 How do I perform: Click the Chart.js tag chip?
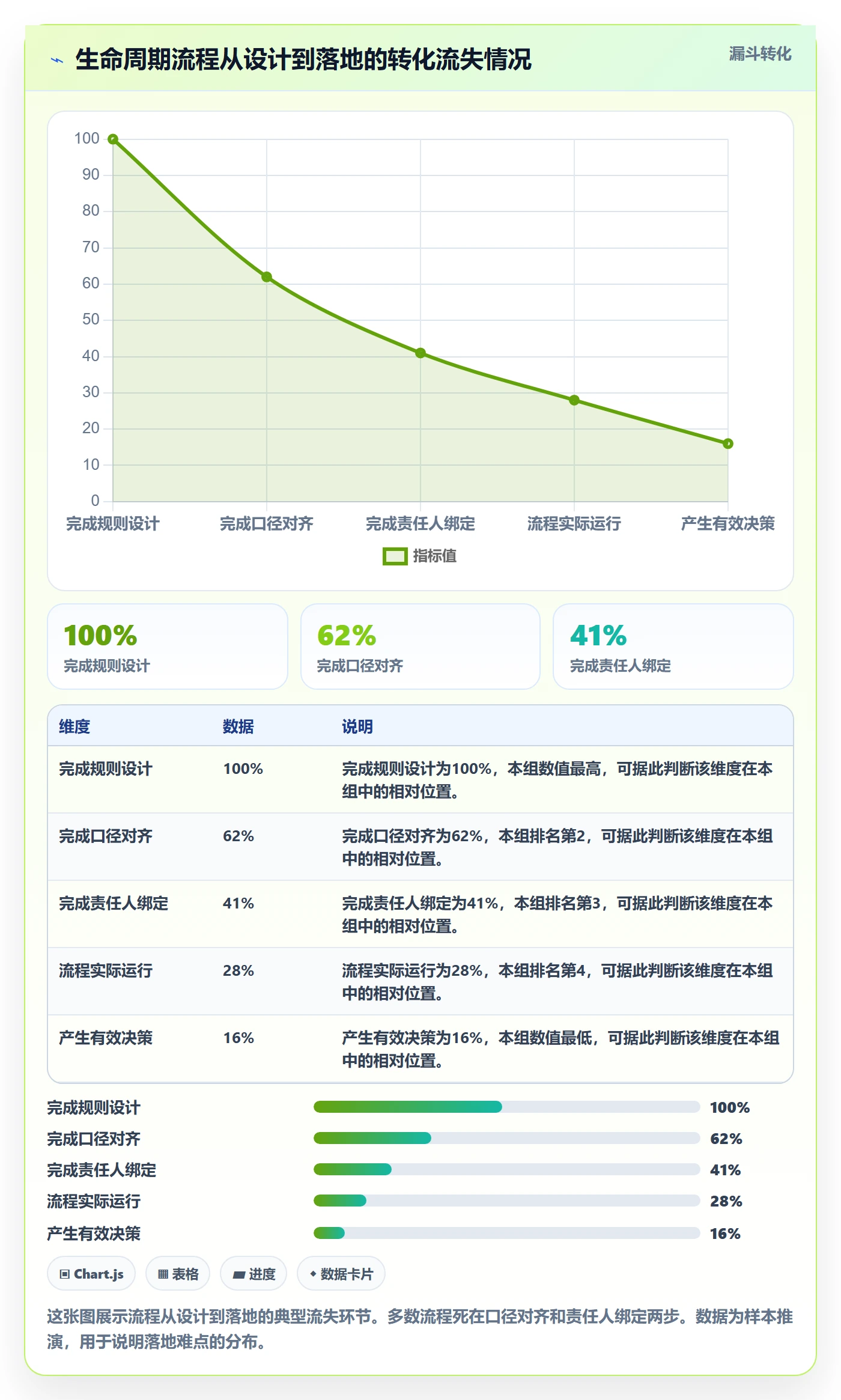(x=91, y=1274)
